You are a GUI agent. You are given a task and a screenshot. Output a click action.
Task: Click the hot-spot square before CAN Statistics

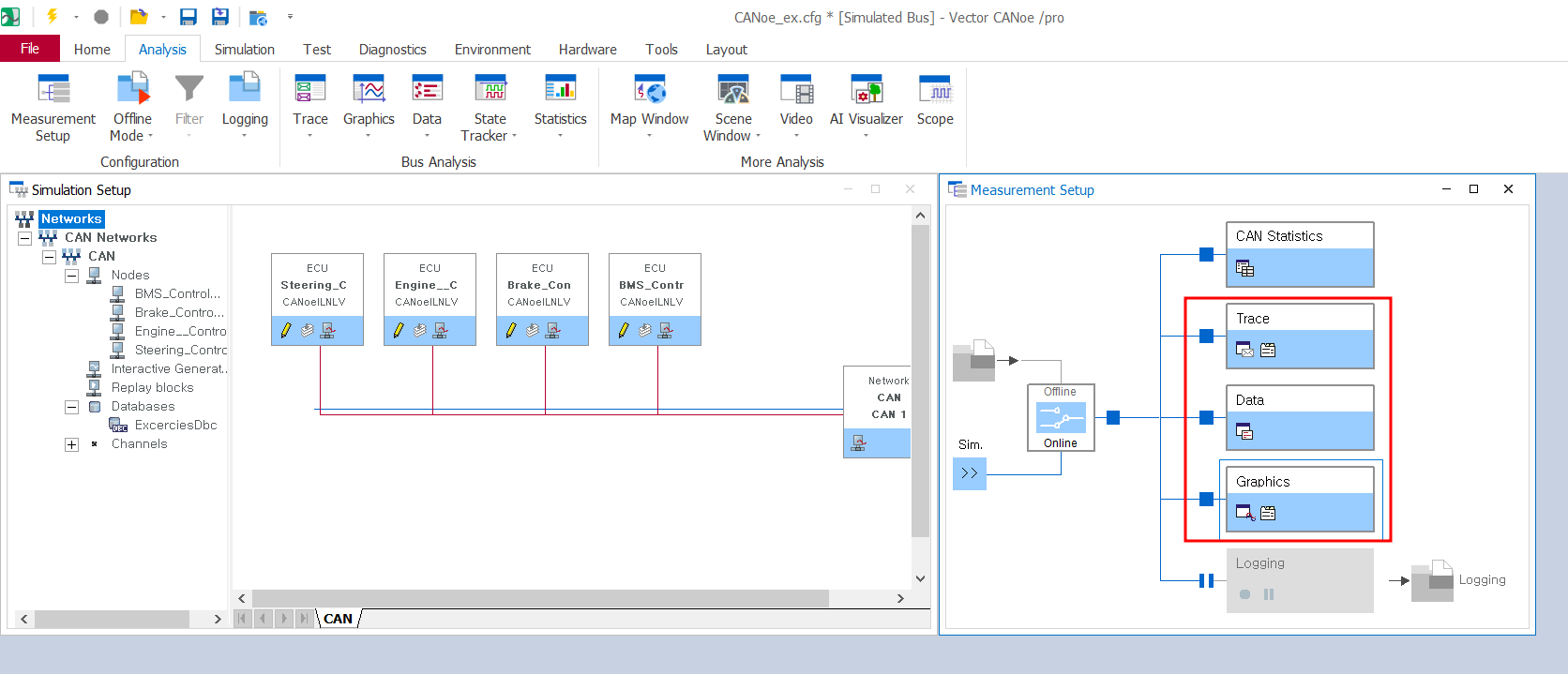(1207, 254)
